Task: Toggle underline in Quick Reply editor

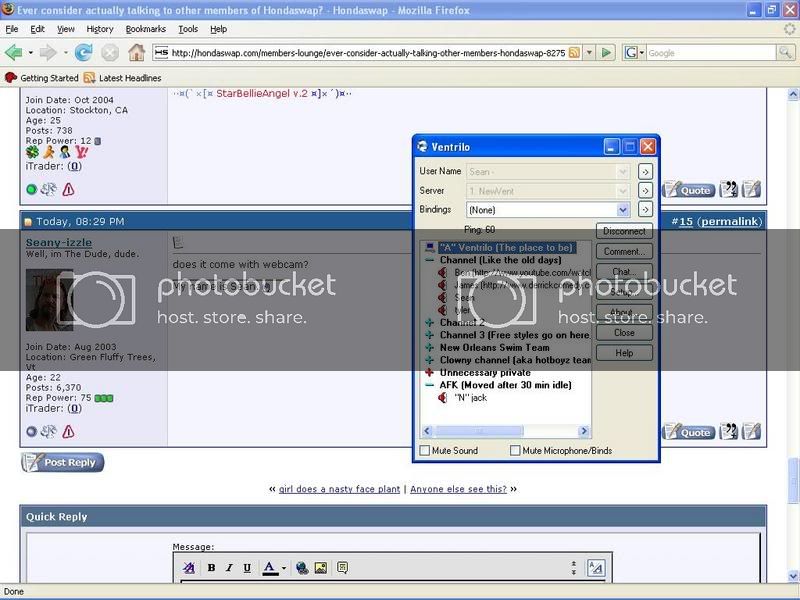Action: coord(247,568)
